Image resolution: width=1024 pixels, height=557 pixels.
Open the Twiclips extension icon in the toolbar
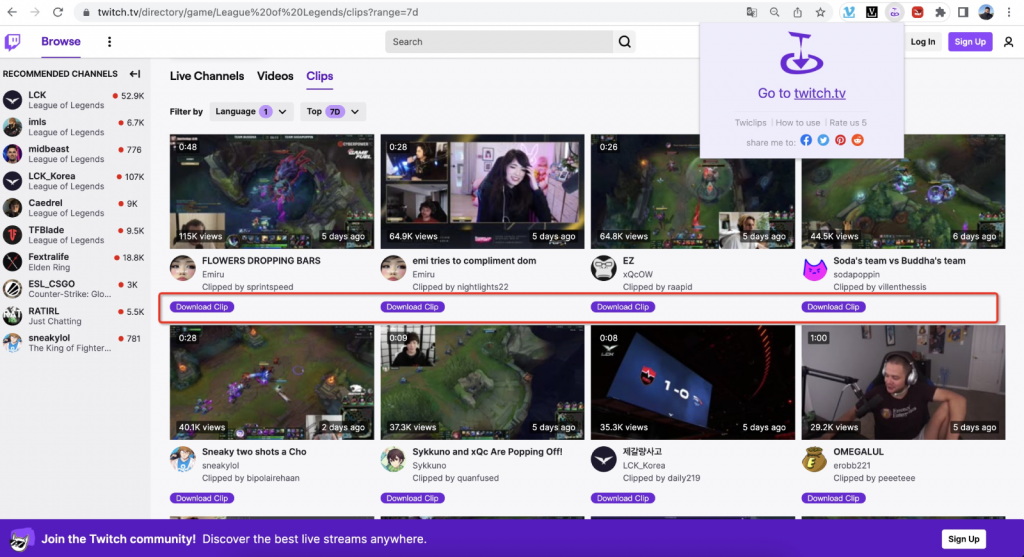click(895, 12)
